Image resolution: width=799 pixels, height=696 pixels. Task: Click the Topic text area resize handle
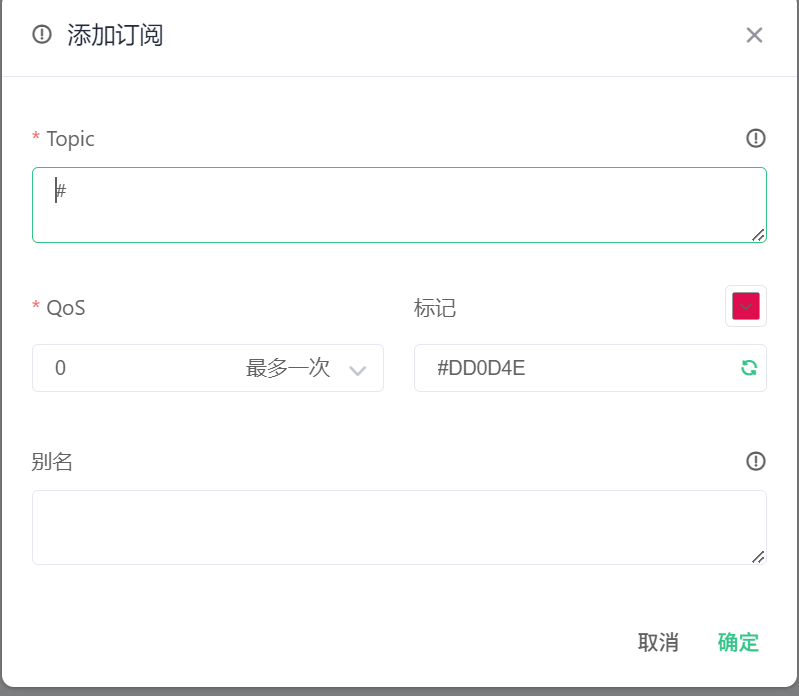(x=758, y=234)
